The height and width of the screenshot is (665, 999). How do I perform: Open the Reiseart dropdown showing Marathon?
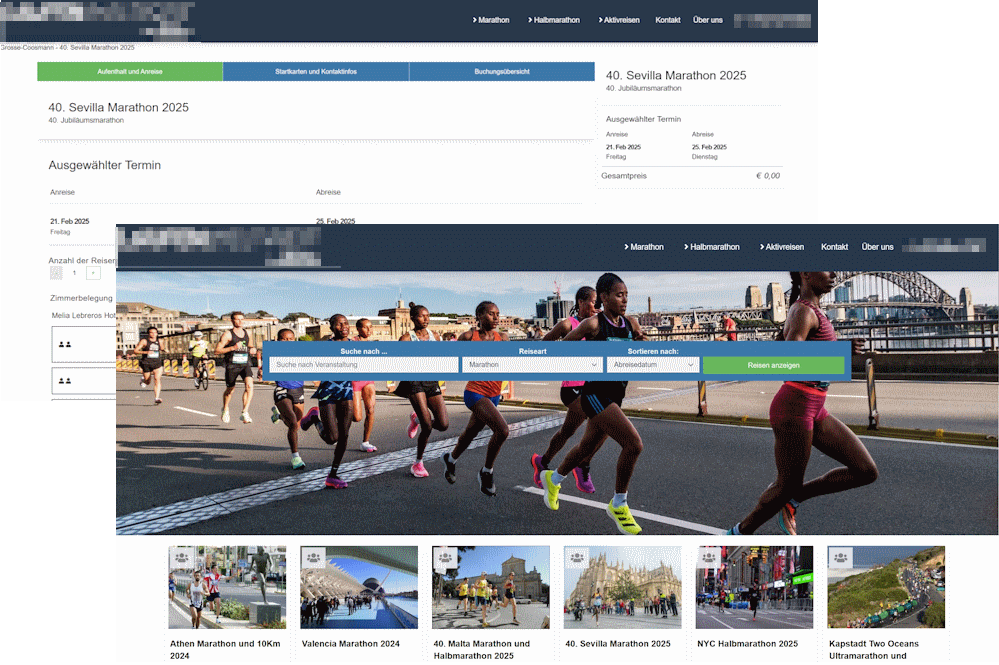531,365
